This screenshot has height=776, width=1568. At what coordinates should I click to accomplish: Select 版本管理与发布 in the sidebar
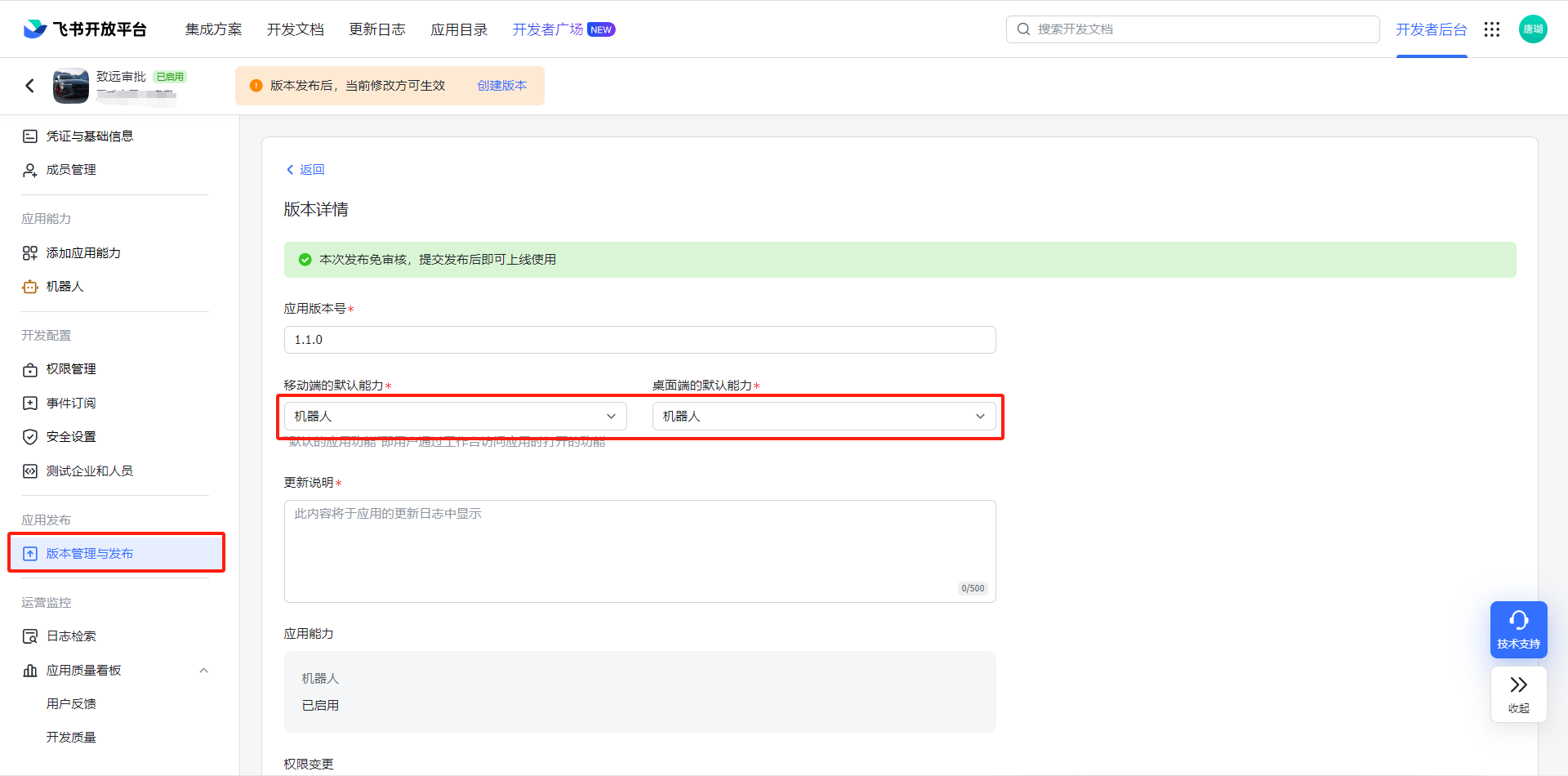89,554
